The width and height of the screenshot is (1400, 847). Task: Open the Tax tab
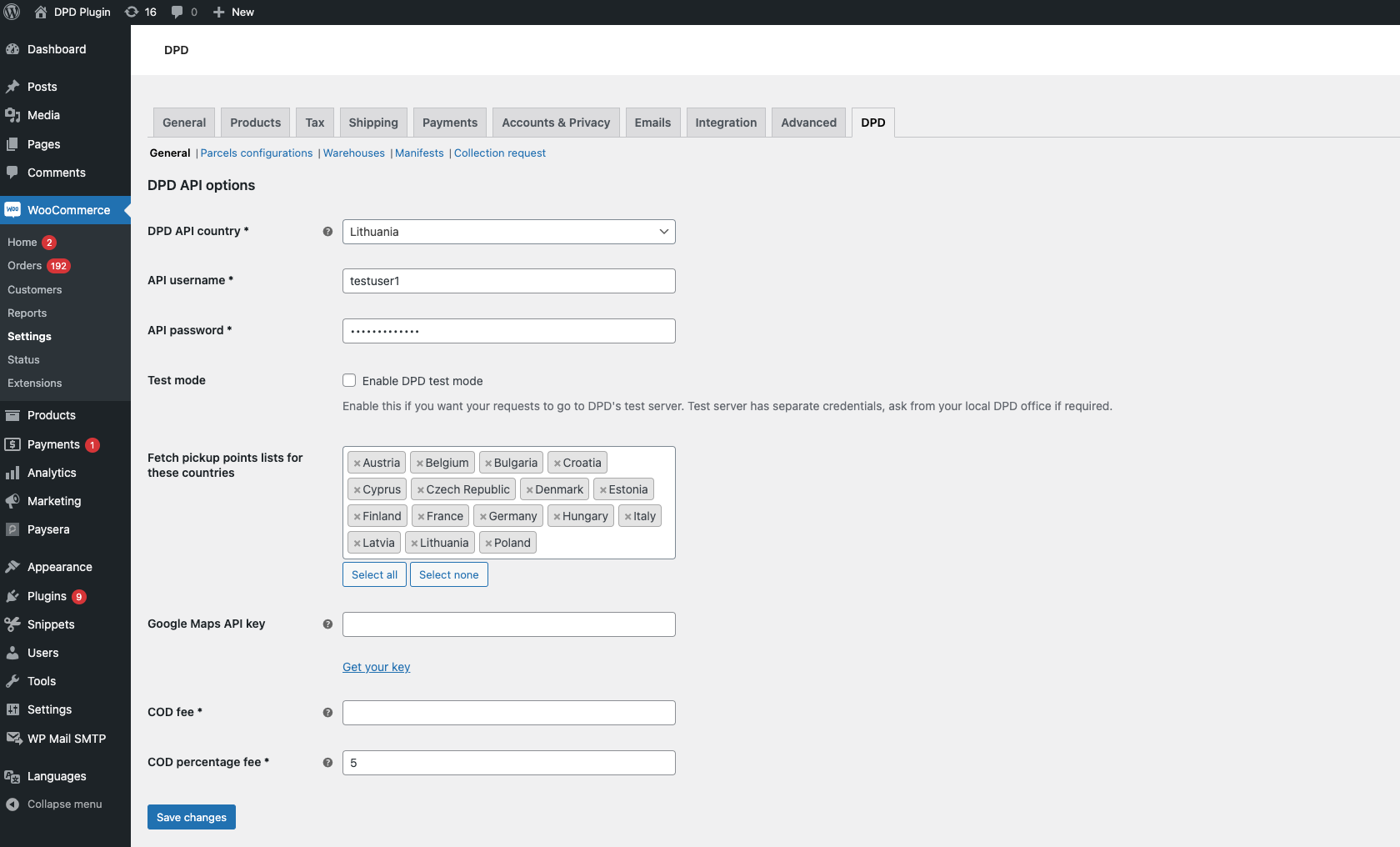(x=315, y=123)
